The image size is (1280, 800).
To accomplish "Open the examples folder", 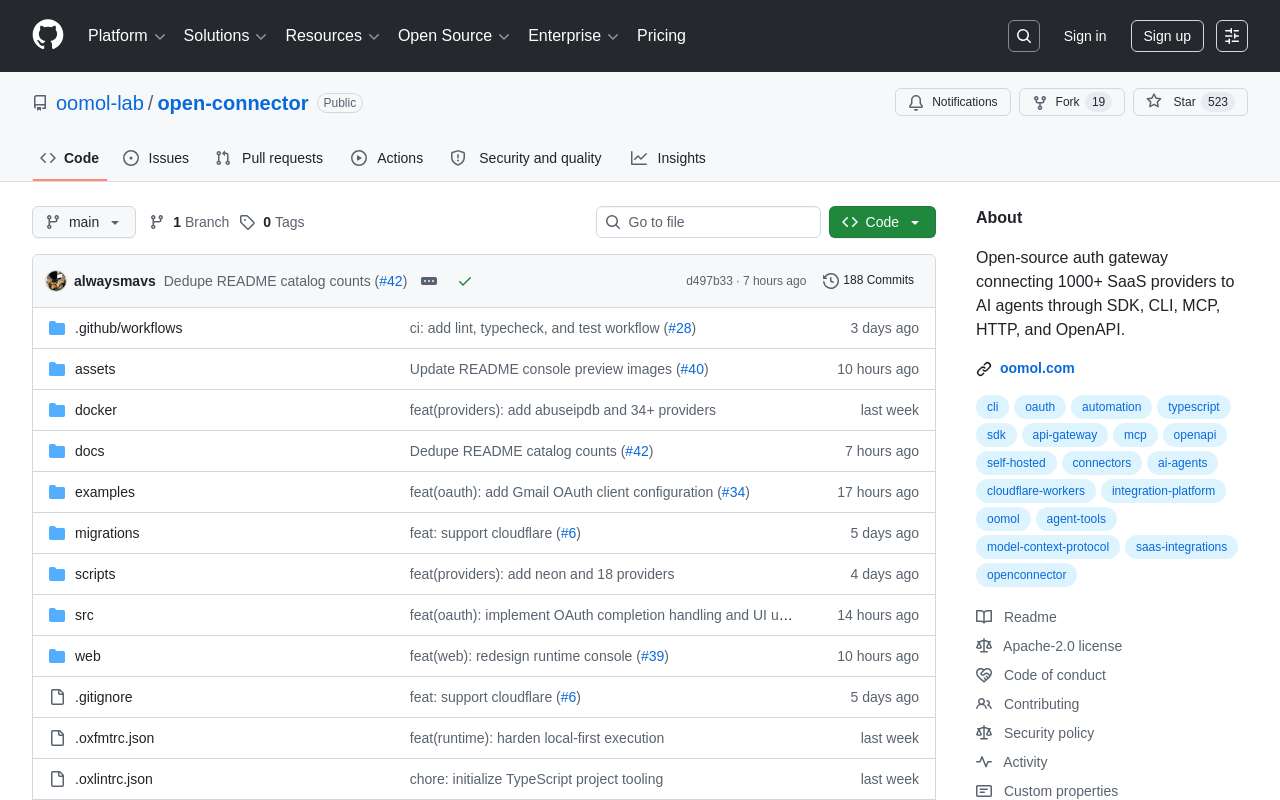I will (105, 492).
